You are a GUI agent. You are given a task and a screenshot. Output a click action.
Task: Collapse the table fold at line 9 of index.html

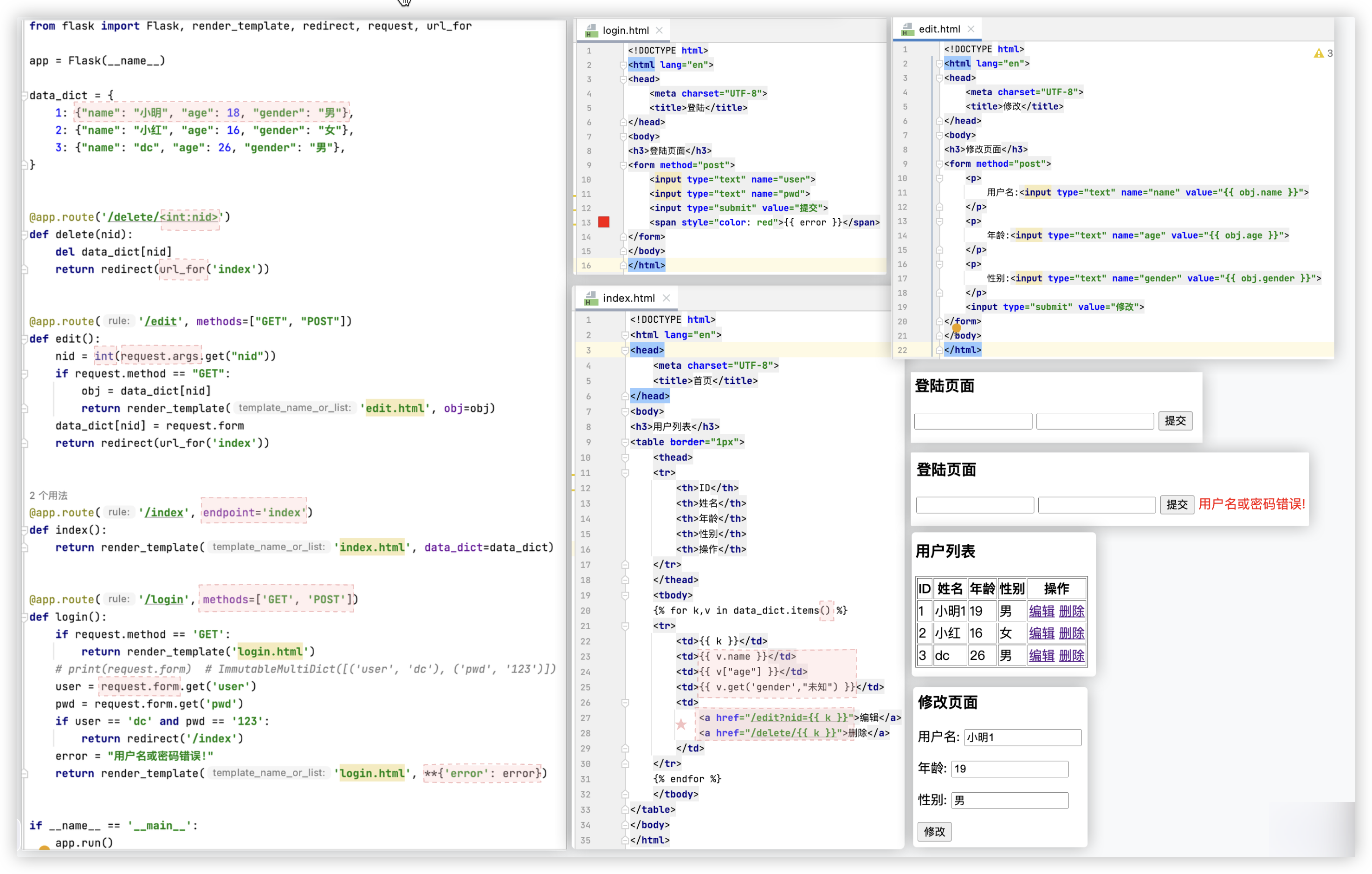(x=625, y=443)
